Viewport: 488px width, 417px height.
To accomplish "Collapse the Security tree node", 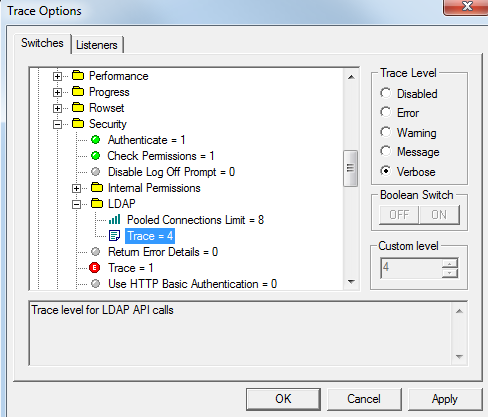I will pos(57,124).
